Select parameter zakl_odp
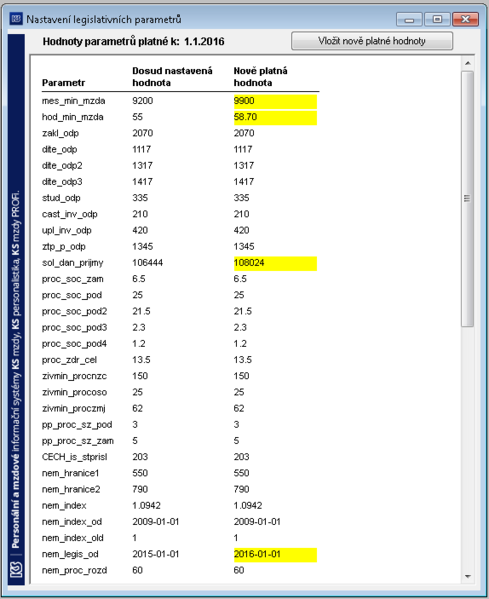Image resolution: width=489 pixels, height=599 pixels. (60, 133)
